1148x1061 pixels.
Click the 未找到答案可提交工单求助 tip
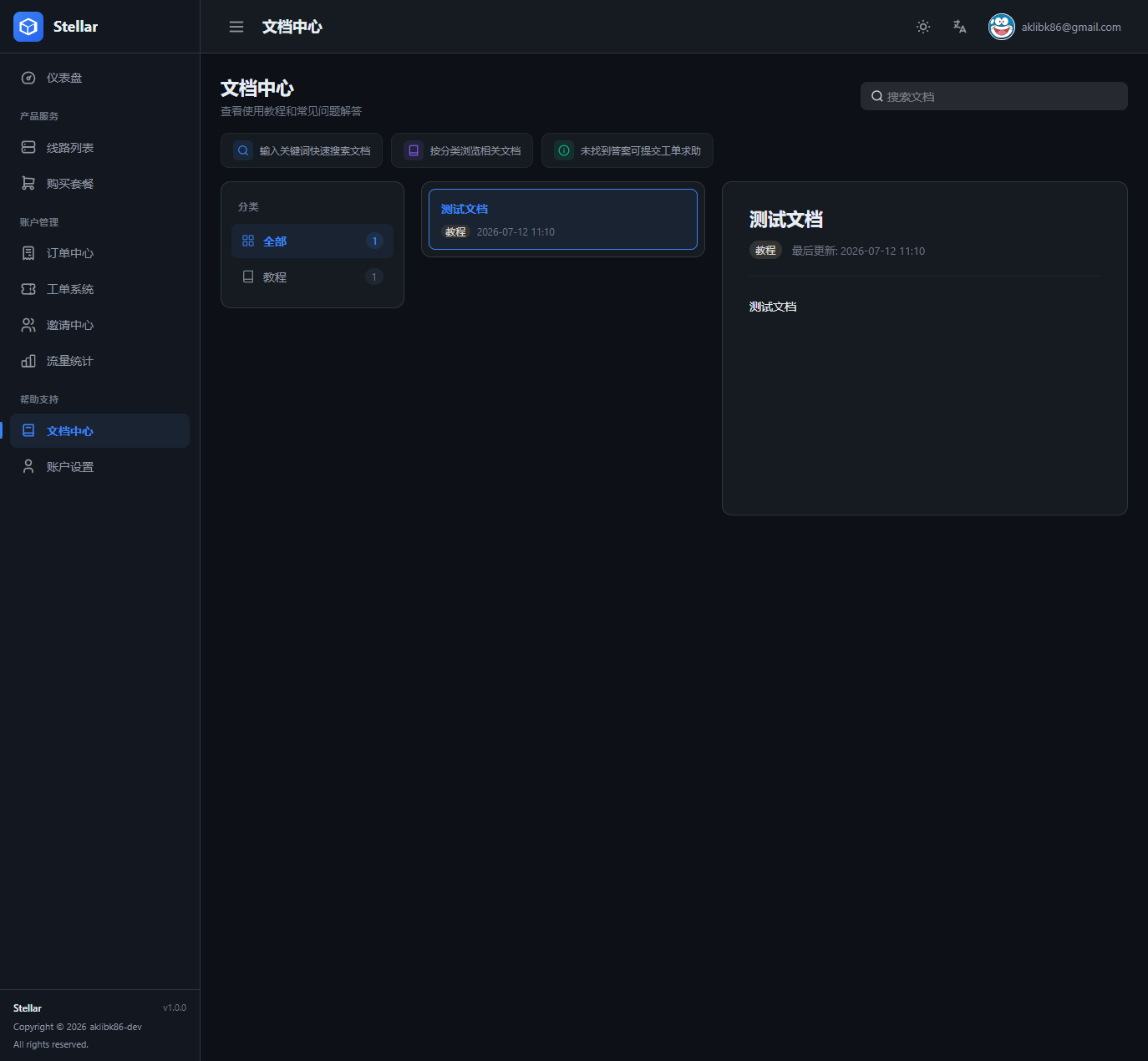[x=627, y=150]
